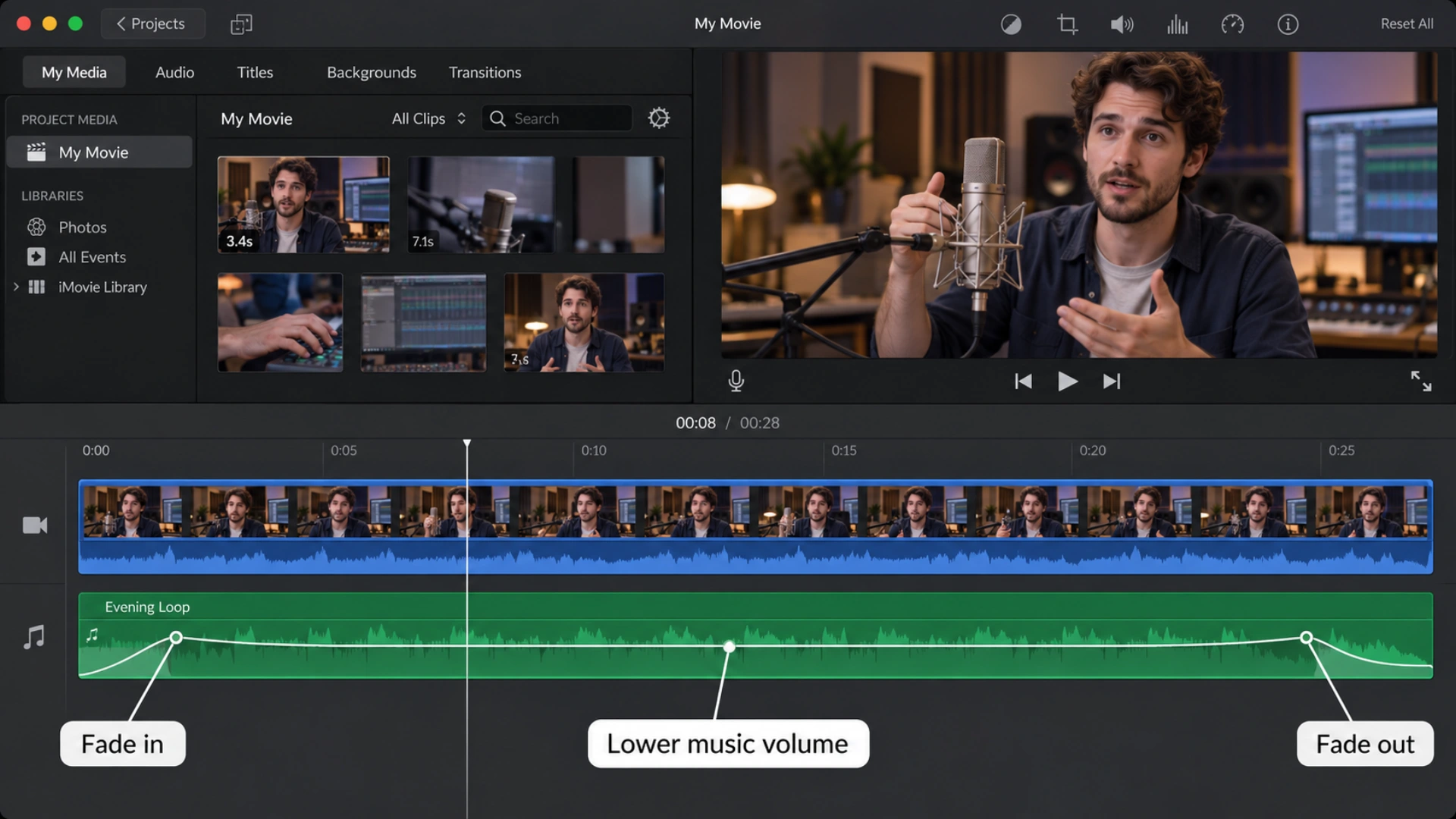Open browser settings gear
Image resolution: width=1456 pixels, height=819 pixels.
coord(659,118)
